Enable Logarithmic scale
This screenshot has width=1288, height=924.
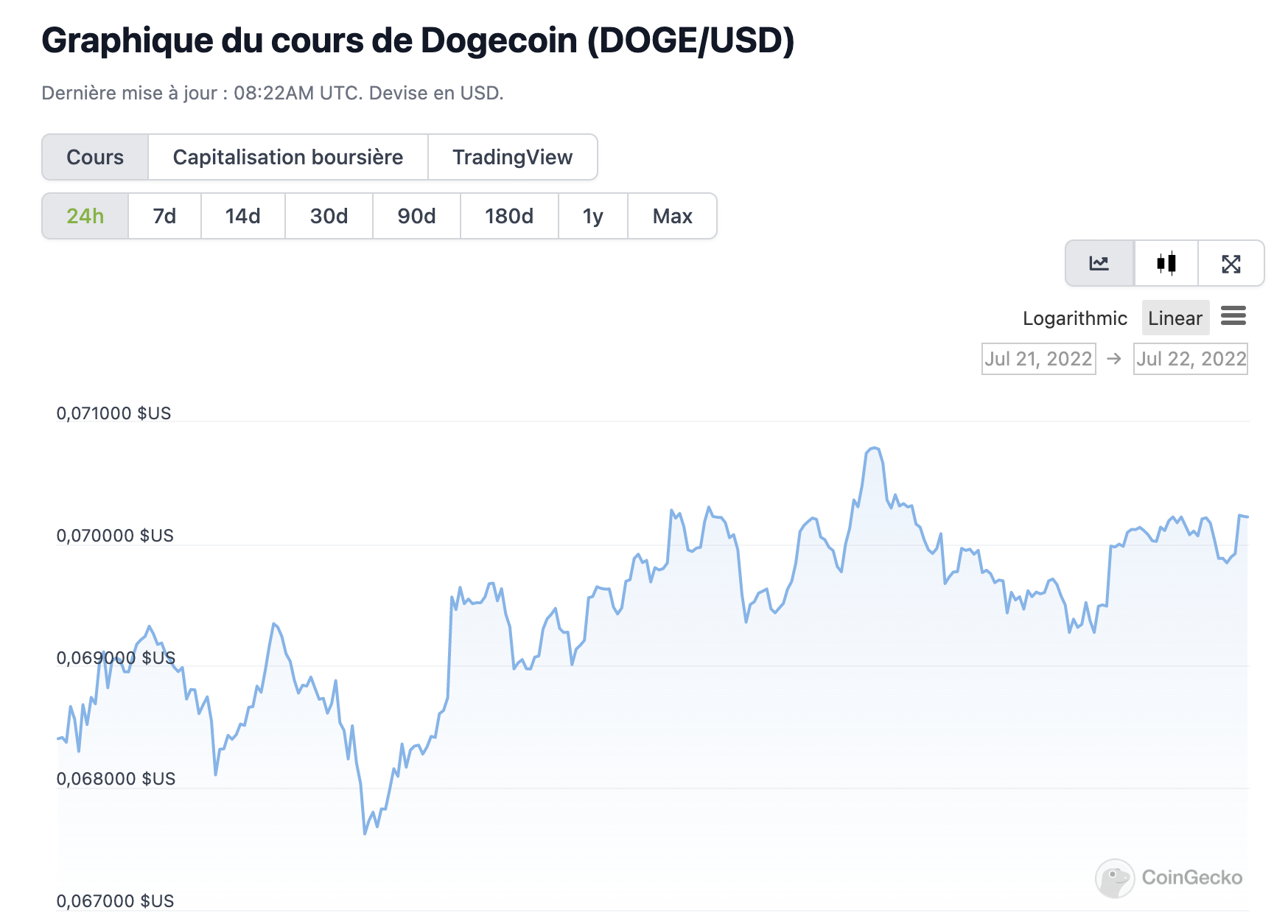pyautogui.click(x=1074, y=318)
